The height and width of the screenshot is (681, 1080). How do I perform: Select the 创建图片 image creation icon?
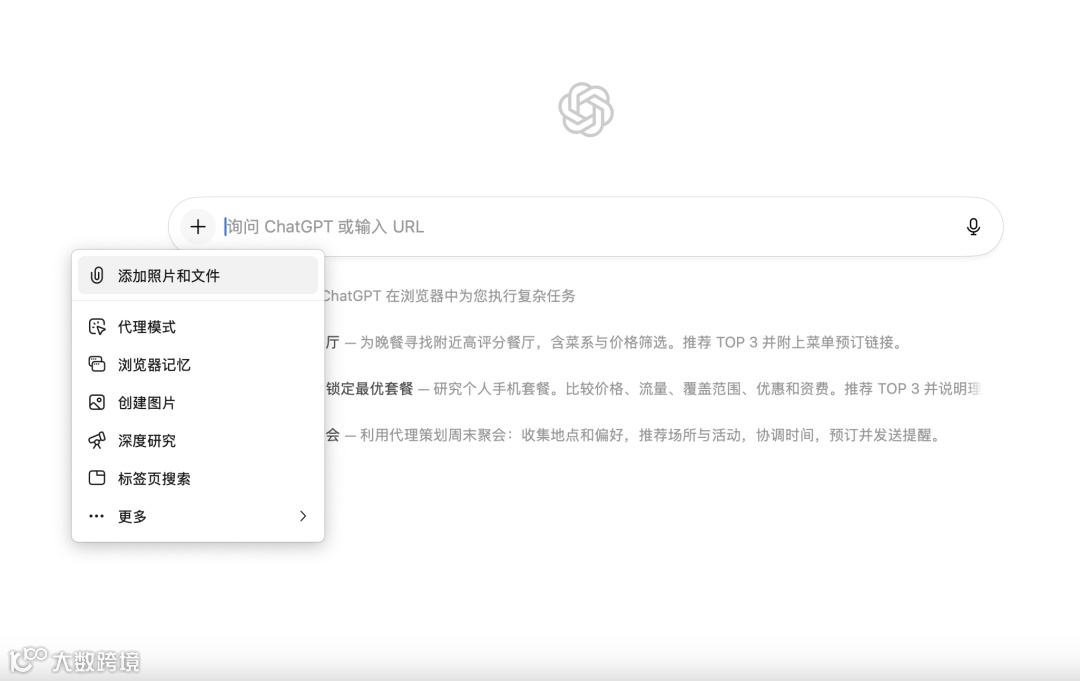[96, 402]
